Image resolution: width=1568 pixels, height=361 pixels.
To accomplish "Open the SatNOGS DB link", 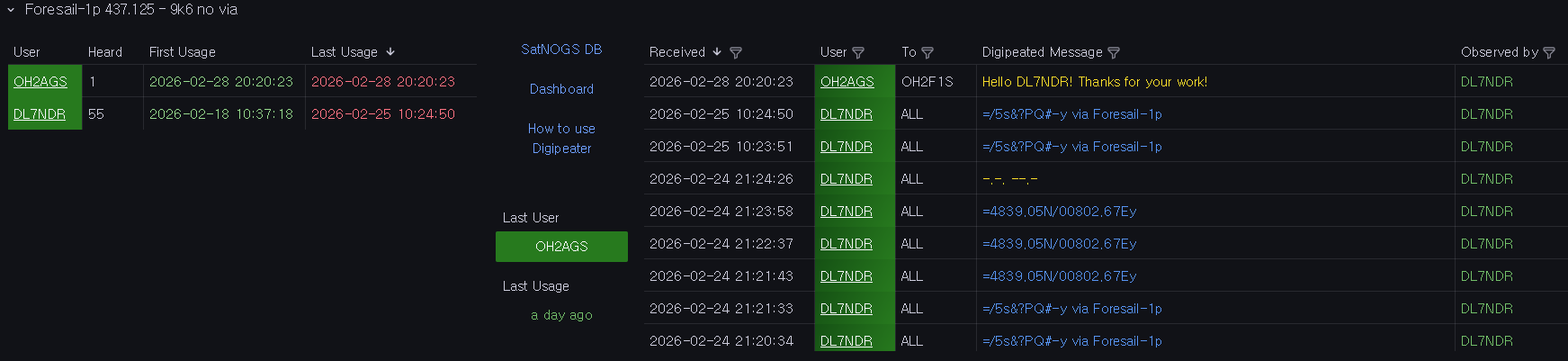I will [561, 50].
